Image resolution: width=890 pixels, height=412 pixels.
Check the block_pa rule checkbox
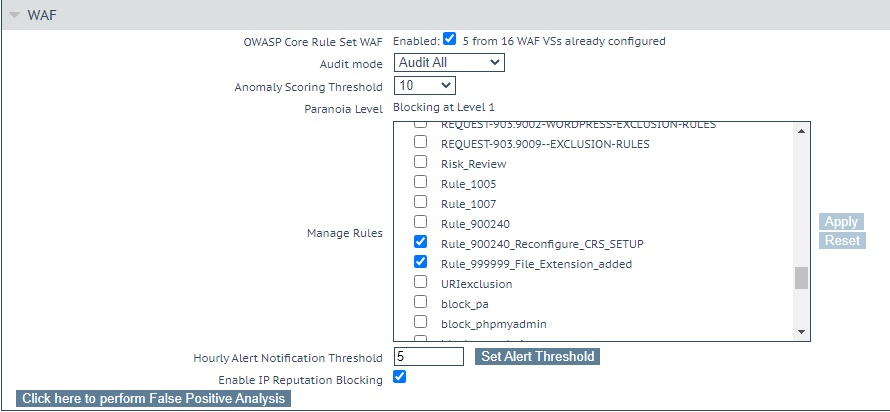420,302
